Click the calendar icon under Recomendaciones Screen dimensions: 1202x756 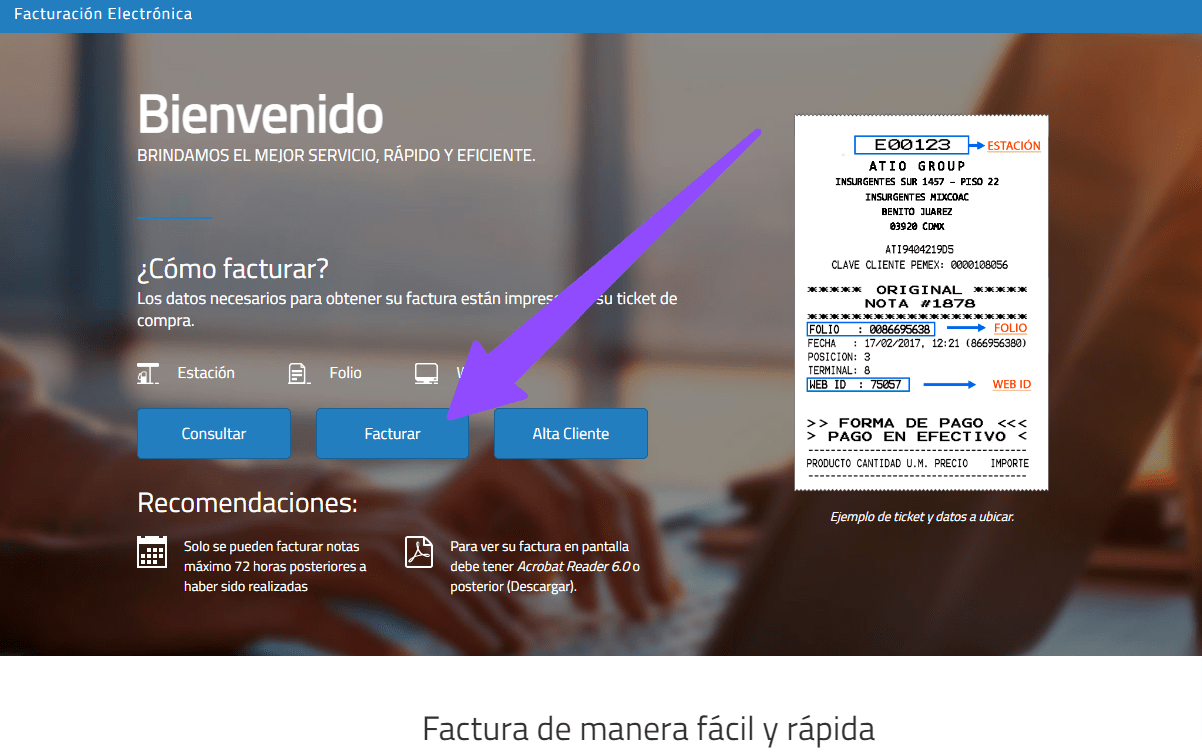click(x=152, y=552)
